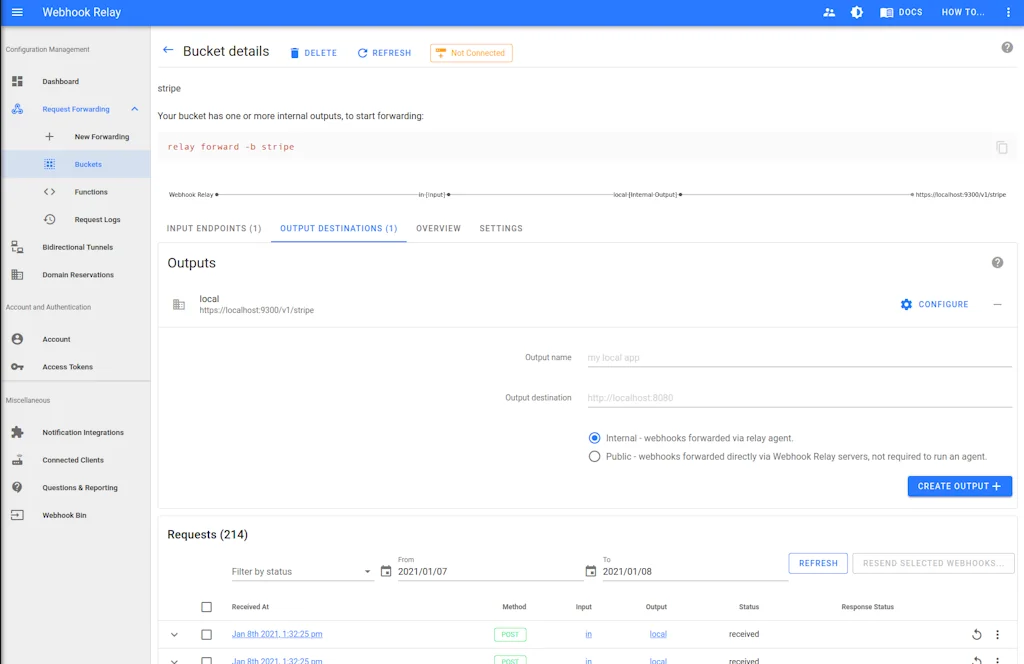Open the Settings tab
Image resolution: width=1024 pixels, height=664 pixels.
[x=500, y=228]
